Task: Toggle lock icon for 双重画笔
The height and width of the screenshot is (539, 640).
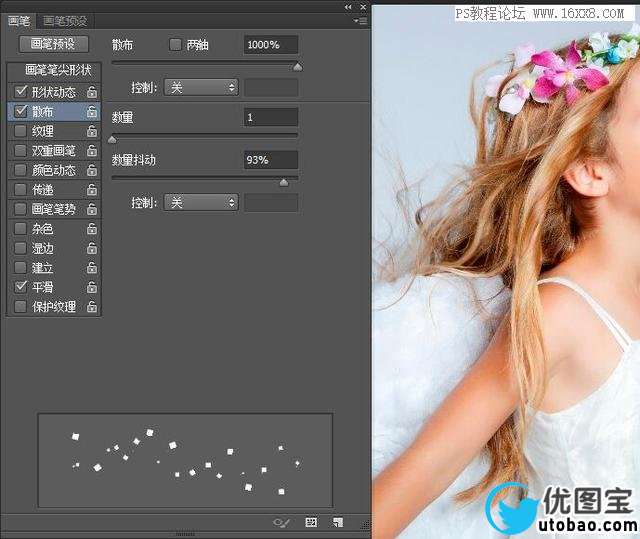Action: (x=92, y=151)
